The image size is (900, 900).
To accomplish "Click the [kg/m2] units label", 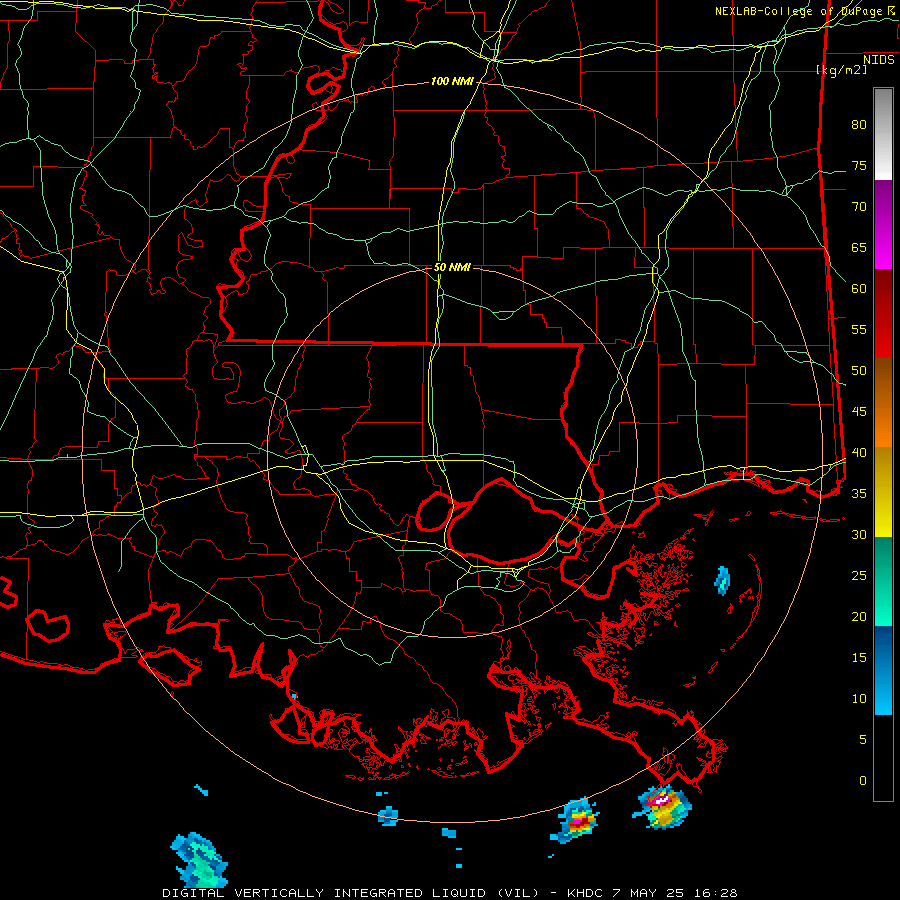I will click(841, 70).
